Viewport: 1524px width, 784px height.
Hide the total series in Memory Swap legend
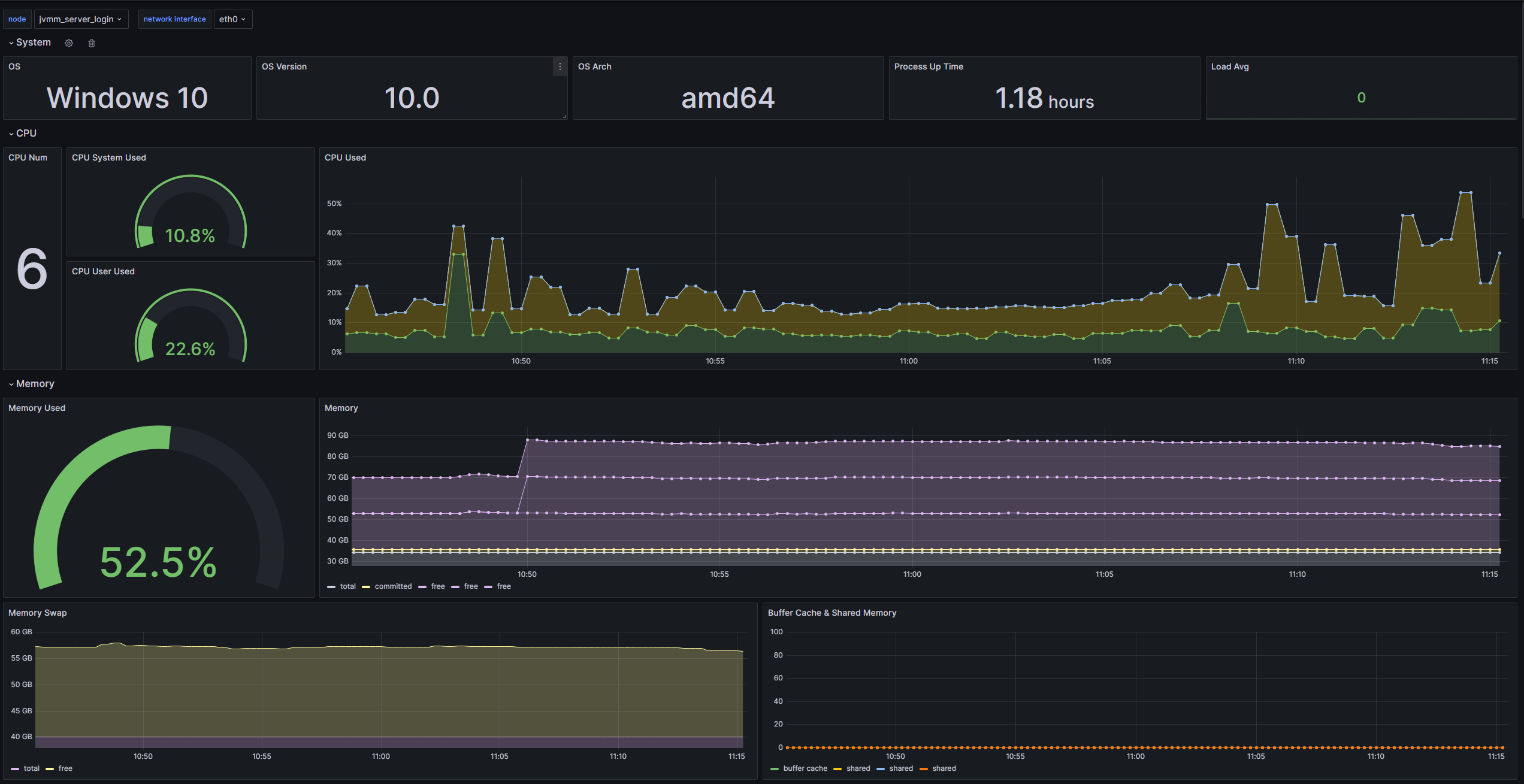point(31,768)
